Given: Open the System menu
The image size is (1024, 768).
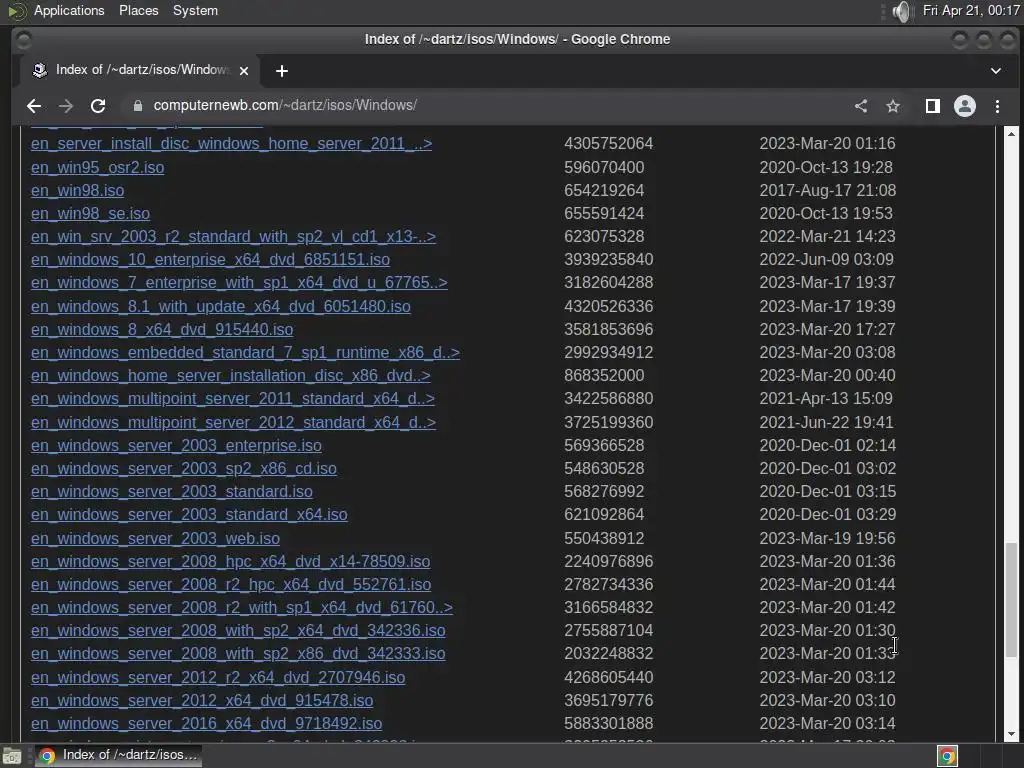Looking at the screenshot, I should click(195, 10).
